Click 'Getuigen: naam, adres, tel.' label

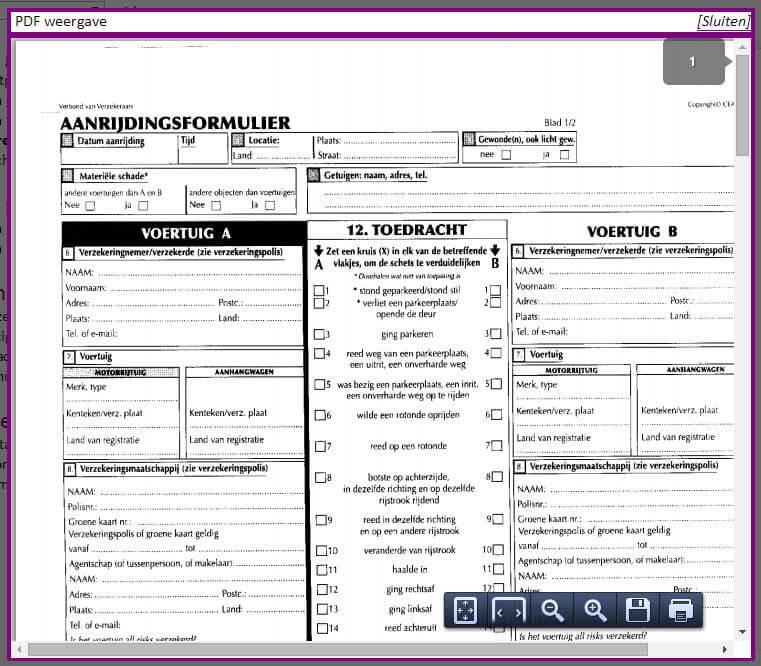376,175
